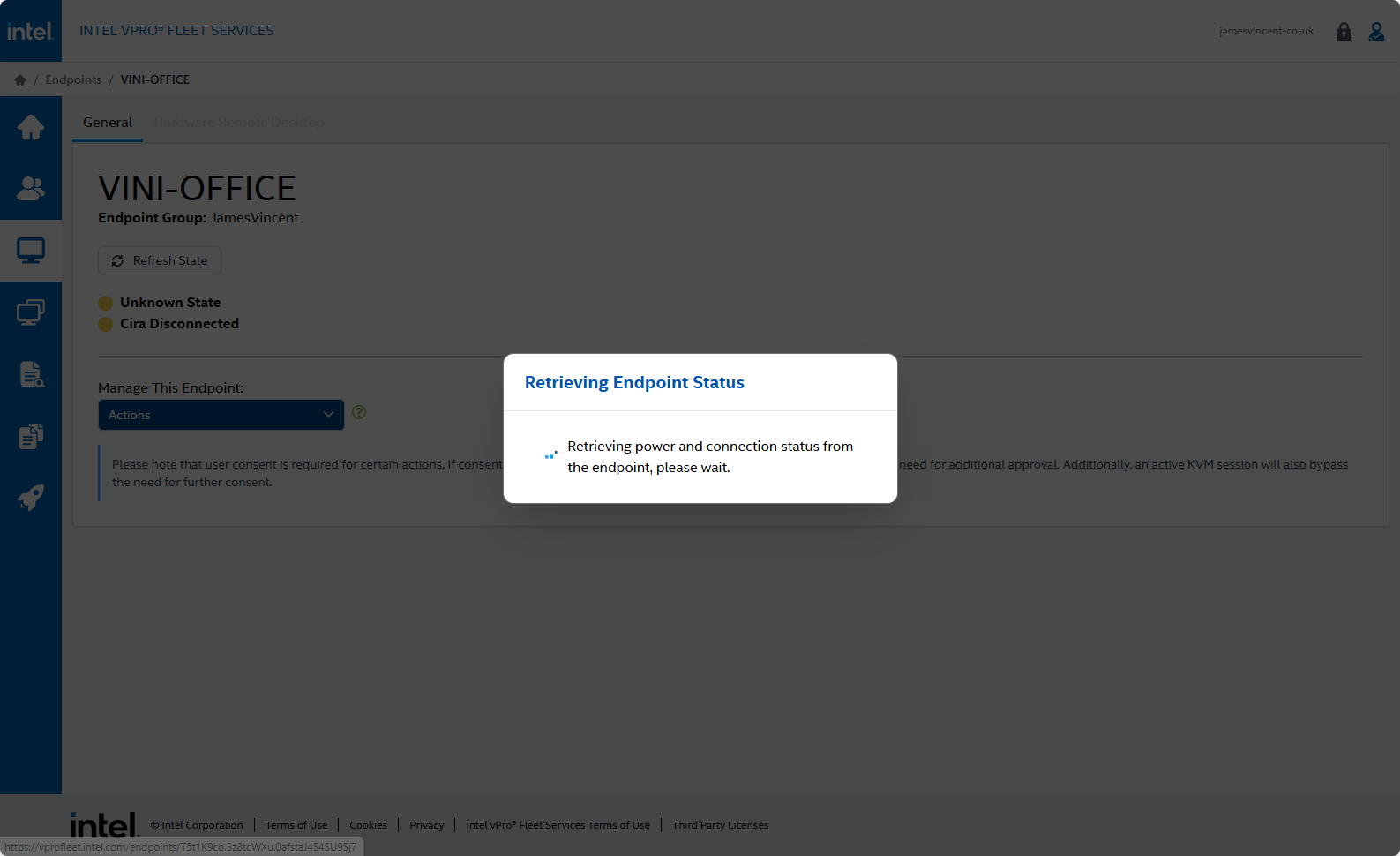Select the Endpoints monitor sidebar icon
This screenshot has height=856, width=1400.
pyautogui.click(x=31, y=251)
